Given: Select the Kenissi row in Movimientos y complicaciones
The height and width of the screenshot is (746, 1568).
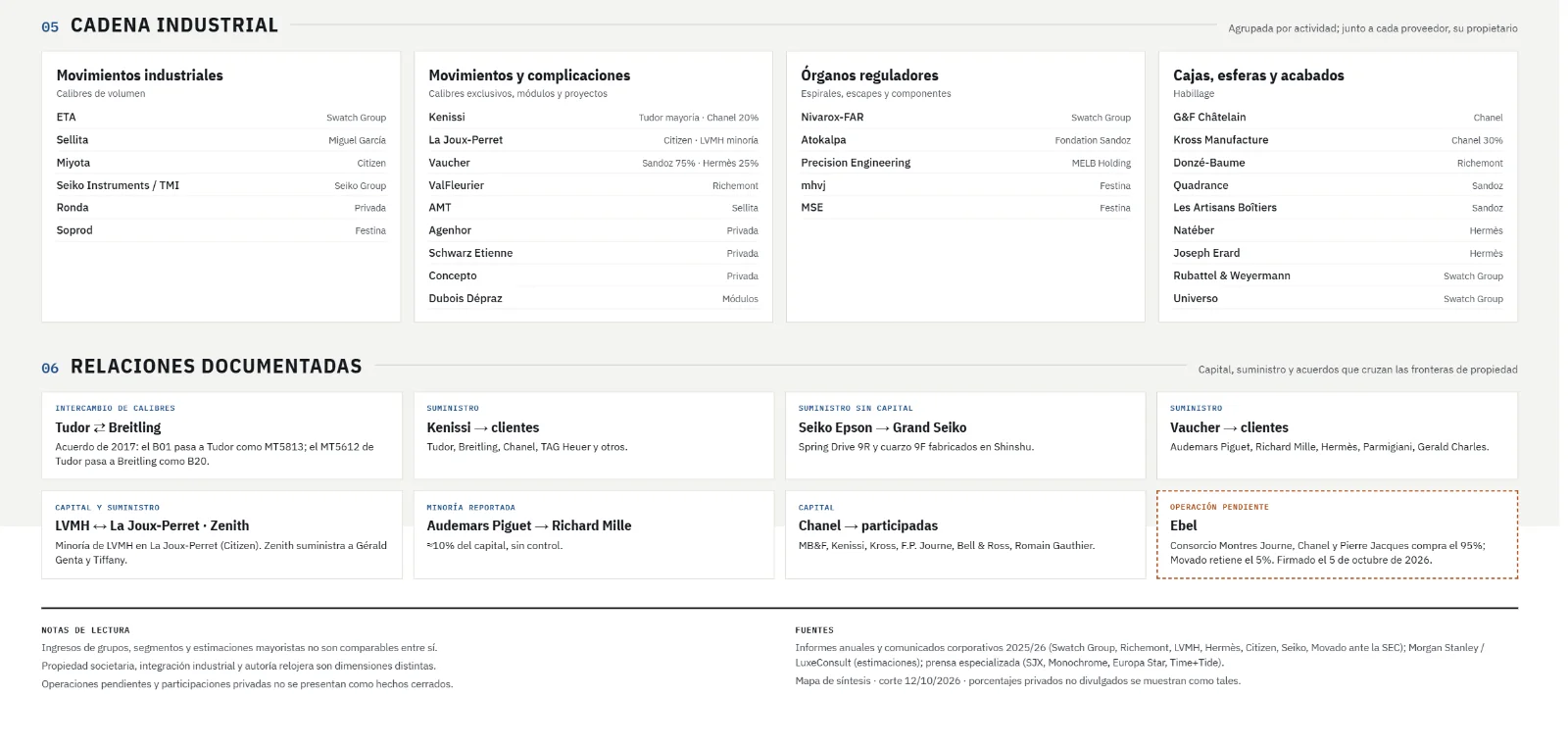Looking at the screenshot, I should (593, 117).
